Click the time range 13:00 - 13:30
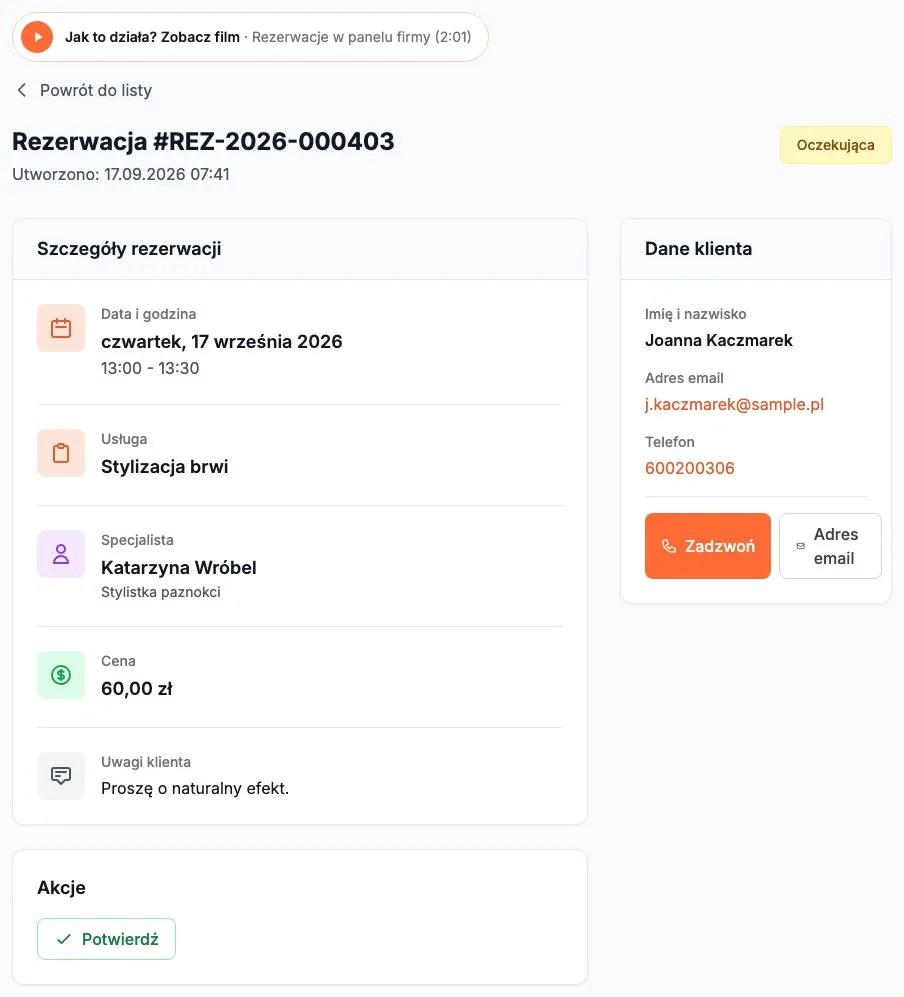Viewport: 904px width, 997px height. (150, 368)
